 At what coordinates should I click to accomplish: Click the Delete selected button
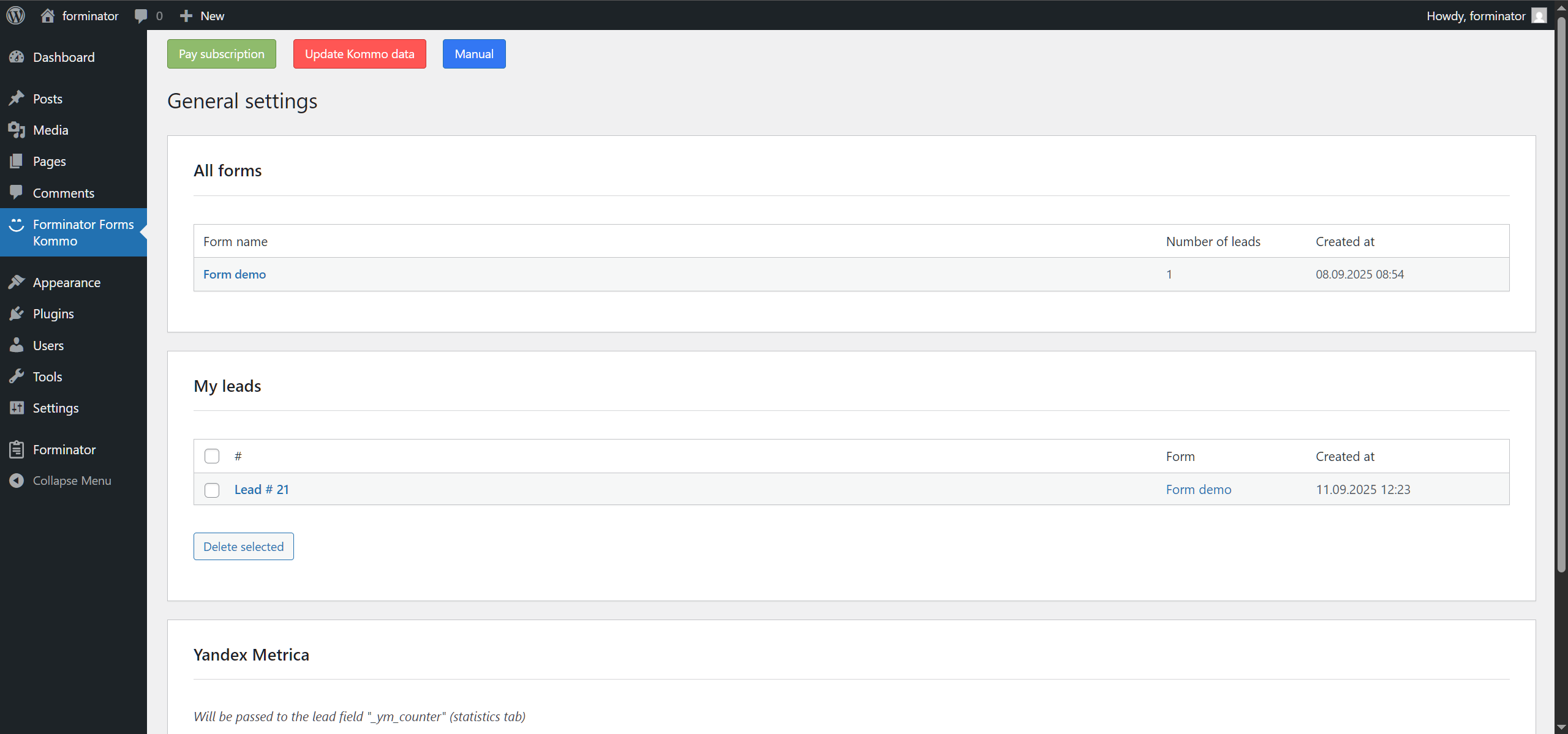click(243, 546)
